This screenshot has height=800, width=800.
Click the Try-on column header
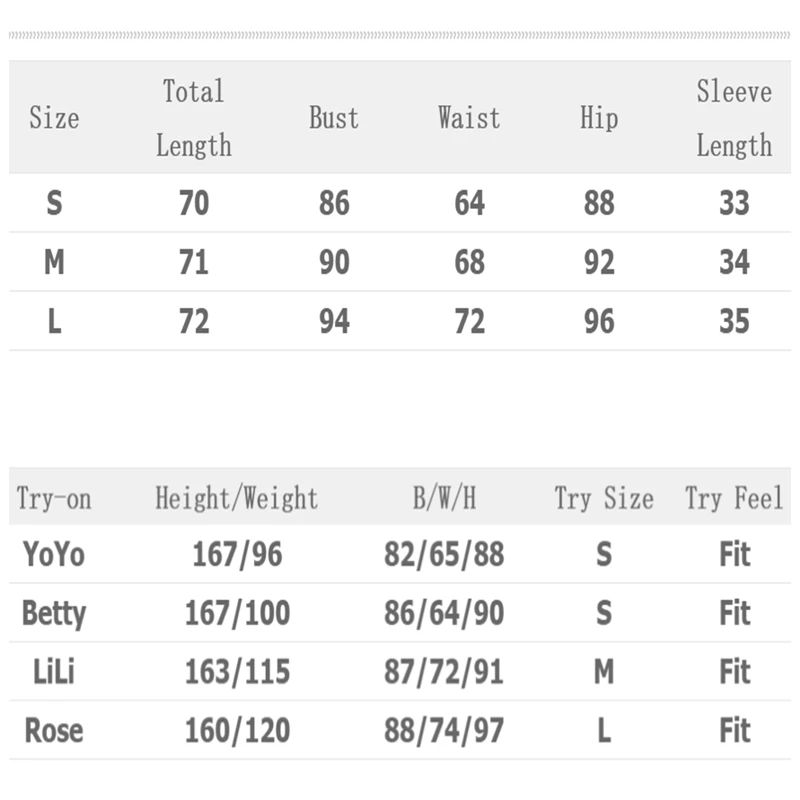[x=54, y=498]
